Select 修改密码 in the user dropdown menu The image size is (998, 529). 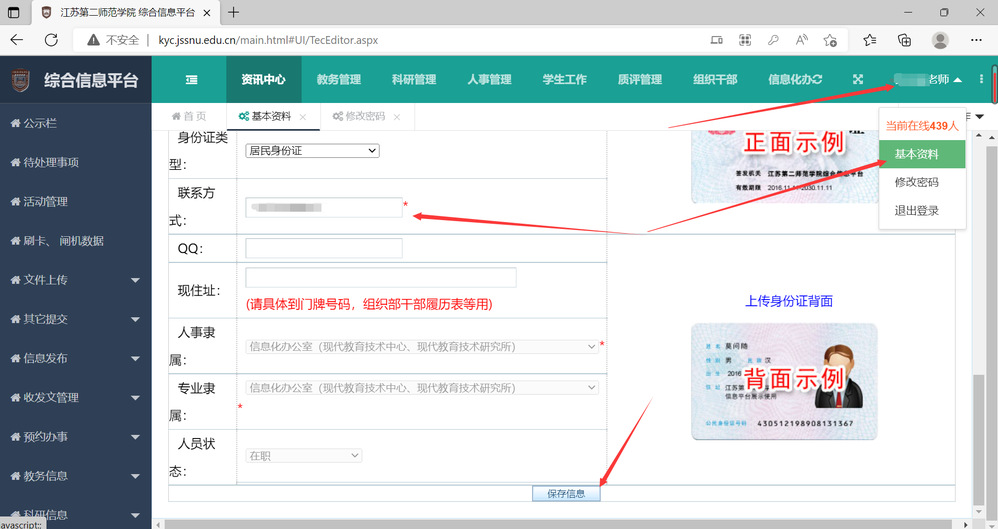coord(916,183)
